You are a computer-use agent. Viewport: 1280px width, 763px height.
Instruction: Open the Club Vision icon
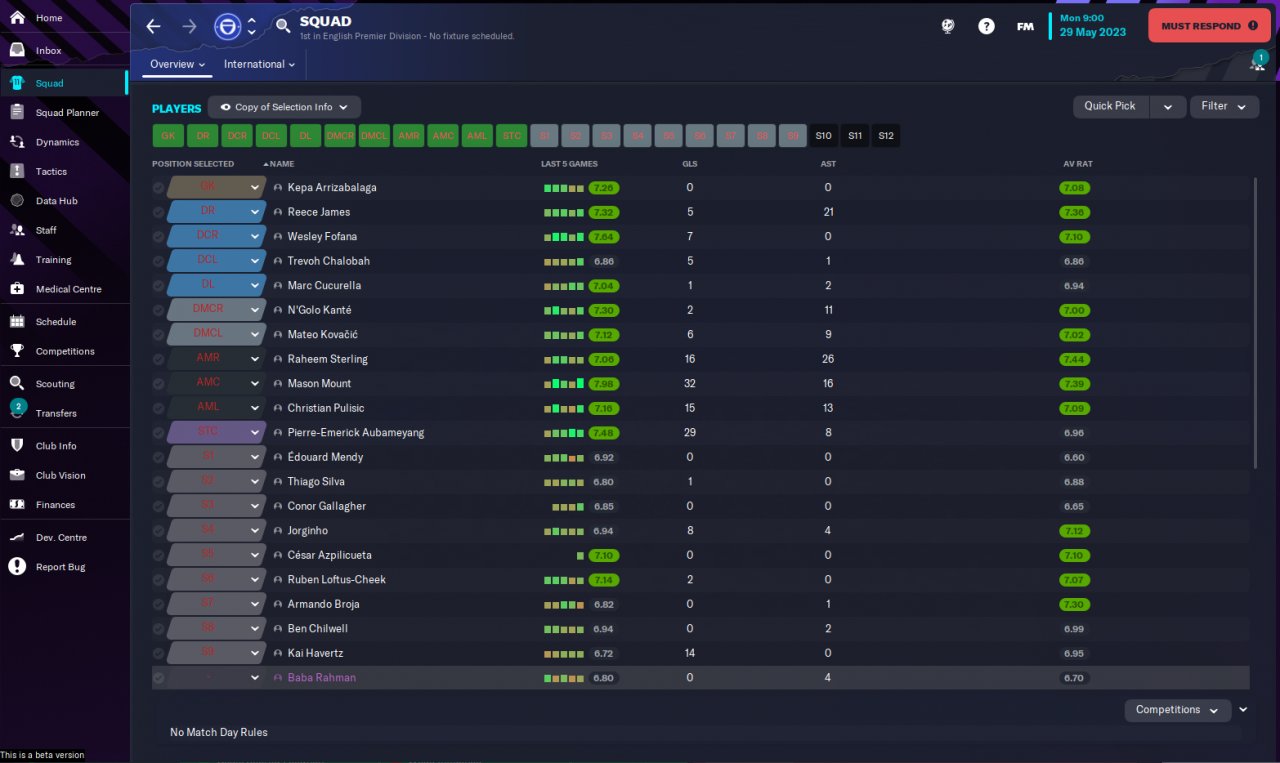coord(17,475)
